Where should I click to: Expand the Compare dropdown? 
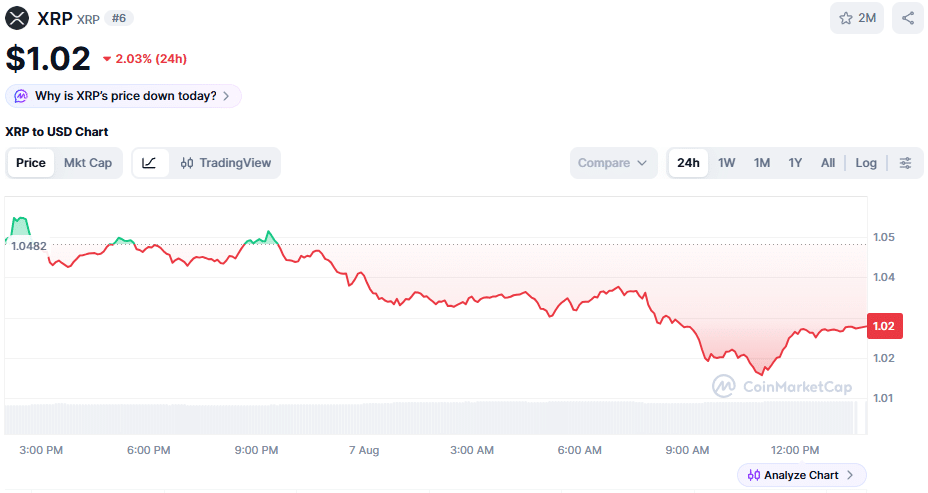(x=613, y=163)
